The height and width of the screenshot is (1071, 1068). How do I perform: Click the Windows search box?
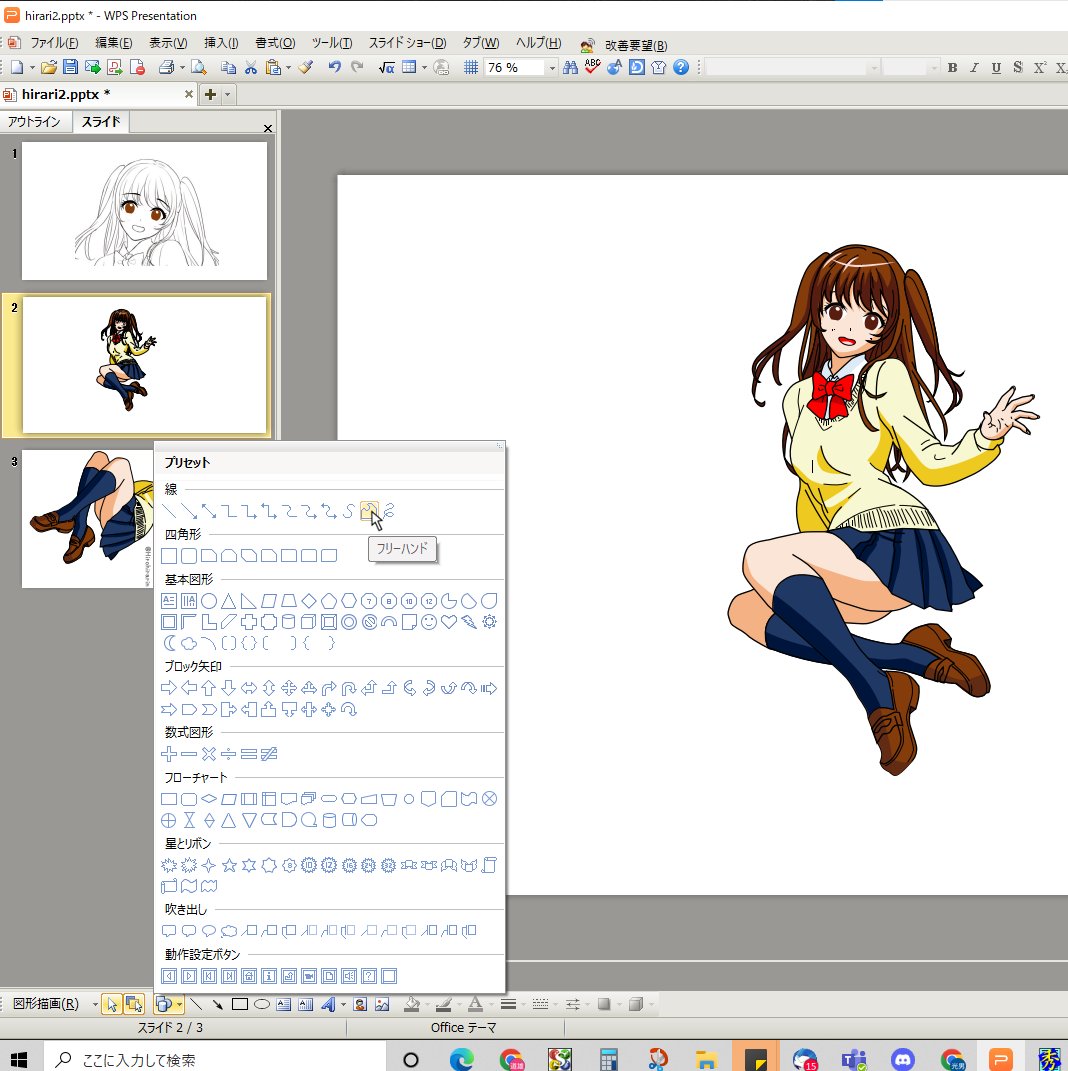[215, 1059]
